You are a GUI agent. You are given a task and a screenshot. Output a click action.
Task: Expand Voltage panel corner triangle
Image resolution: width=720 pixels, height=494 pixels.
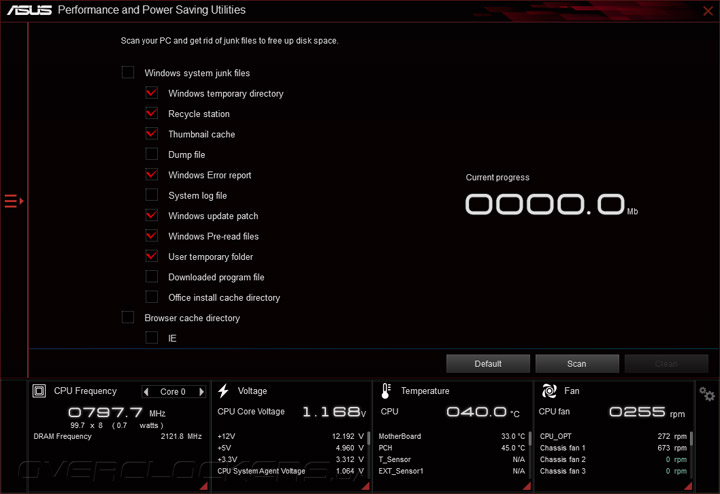[x=366, y=486]
